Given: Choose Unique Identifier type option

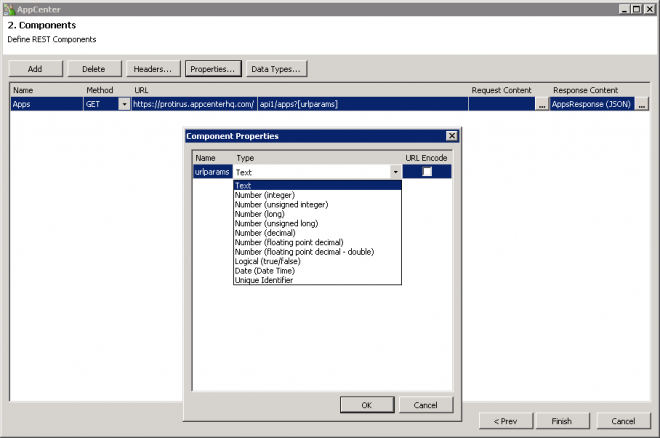Looking at the screenshot, I should tap(317, 280).
